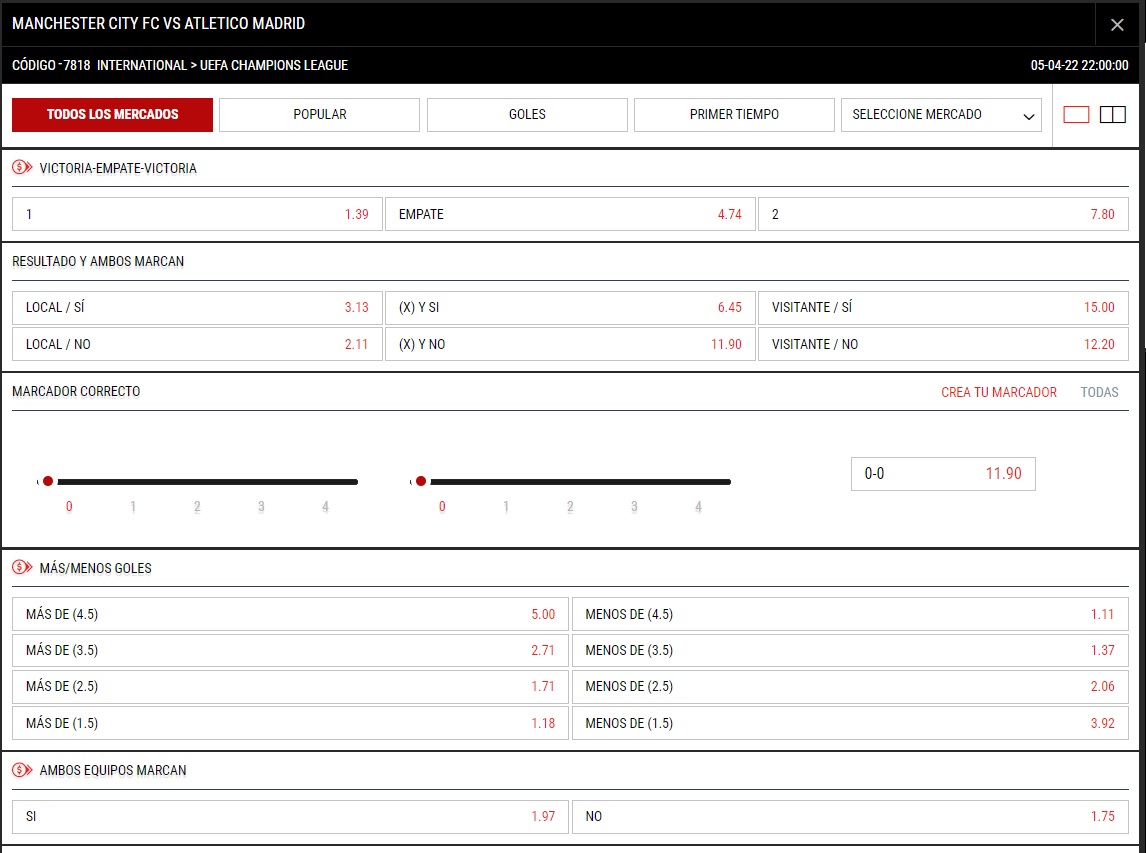
Task: Set home team slider to 4
Action: pyautogui.click(x=325, y=507)
